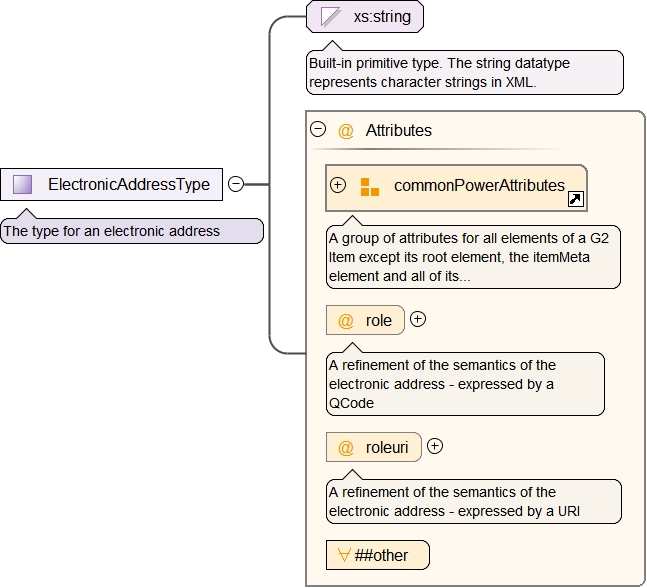Click the purple square ElectronicAddressType icon
The image size is (647, 588).
[x=23, y=184]
